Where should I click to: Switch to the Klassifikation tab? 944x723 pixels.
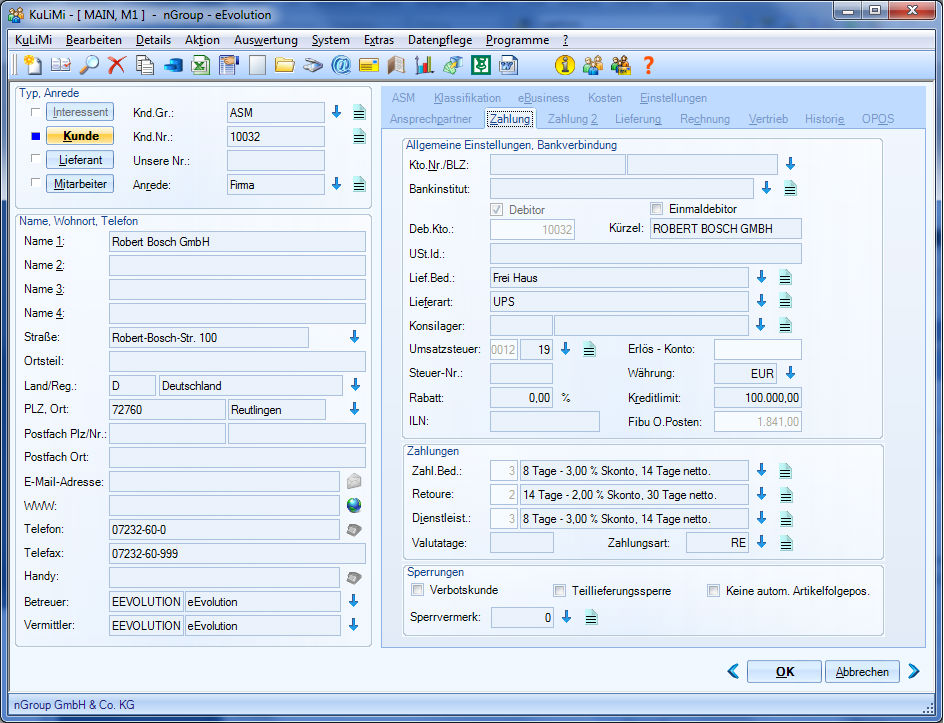tap(467, 98)
